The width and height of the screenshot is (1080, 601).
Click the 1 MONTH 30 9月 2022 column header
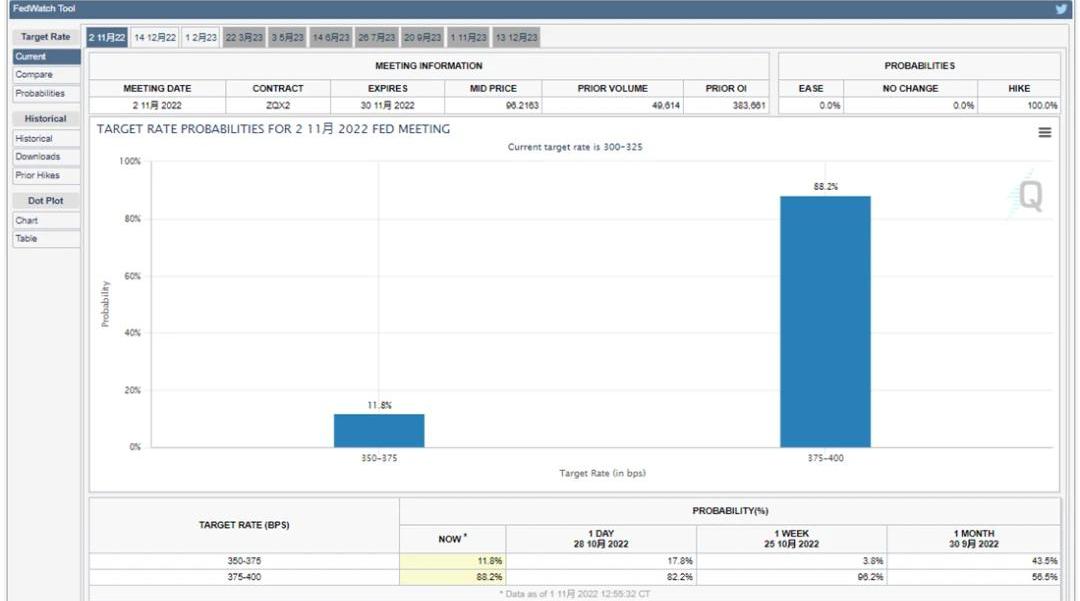(x=973, y=538)
